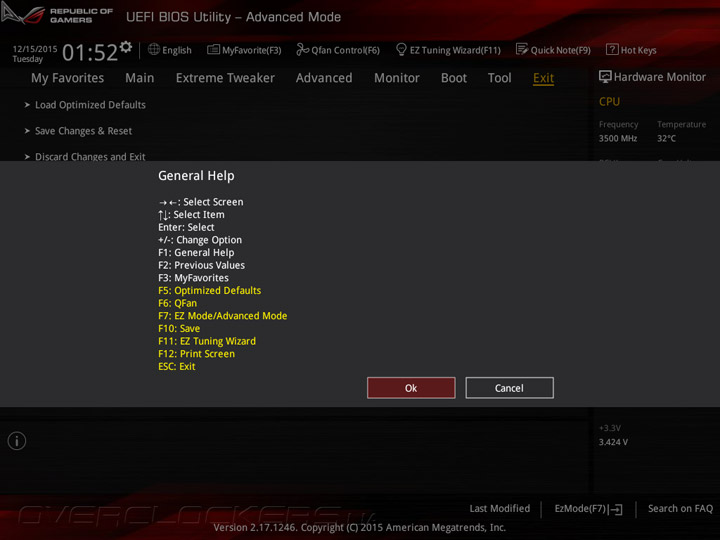
Task: Confirm General Help with Ok button
Action: [x=411, y=388]
